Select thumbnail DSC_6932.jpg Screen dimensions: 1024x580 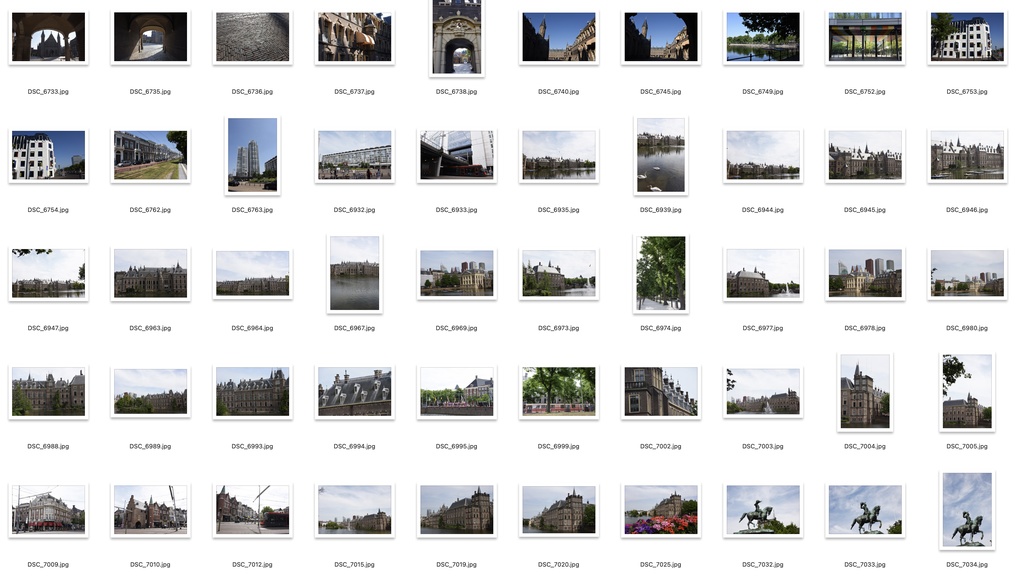pos(355,155)
